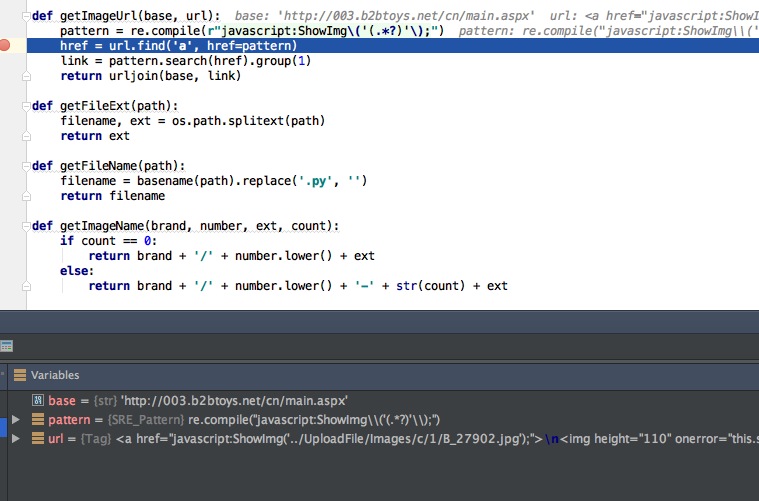Click the def getFileExt(path) signature
This screenshot has width=759, height=501.
105,106
